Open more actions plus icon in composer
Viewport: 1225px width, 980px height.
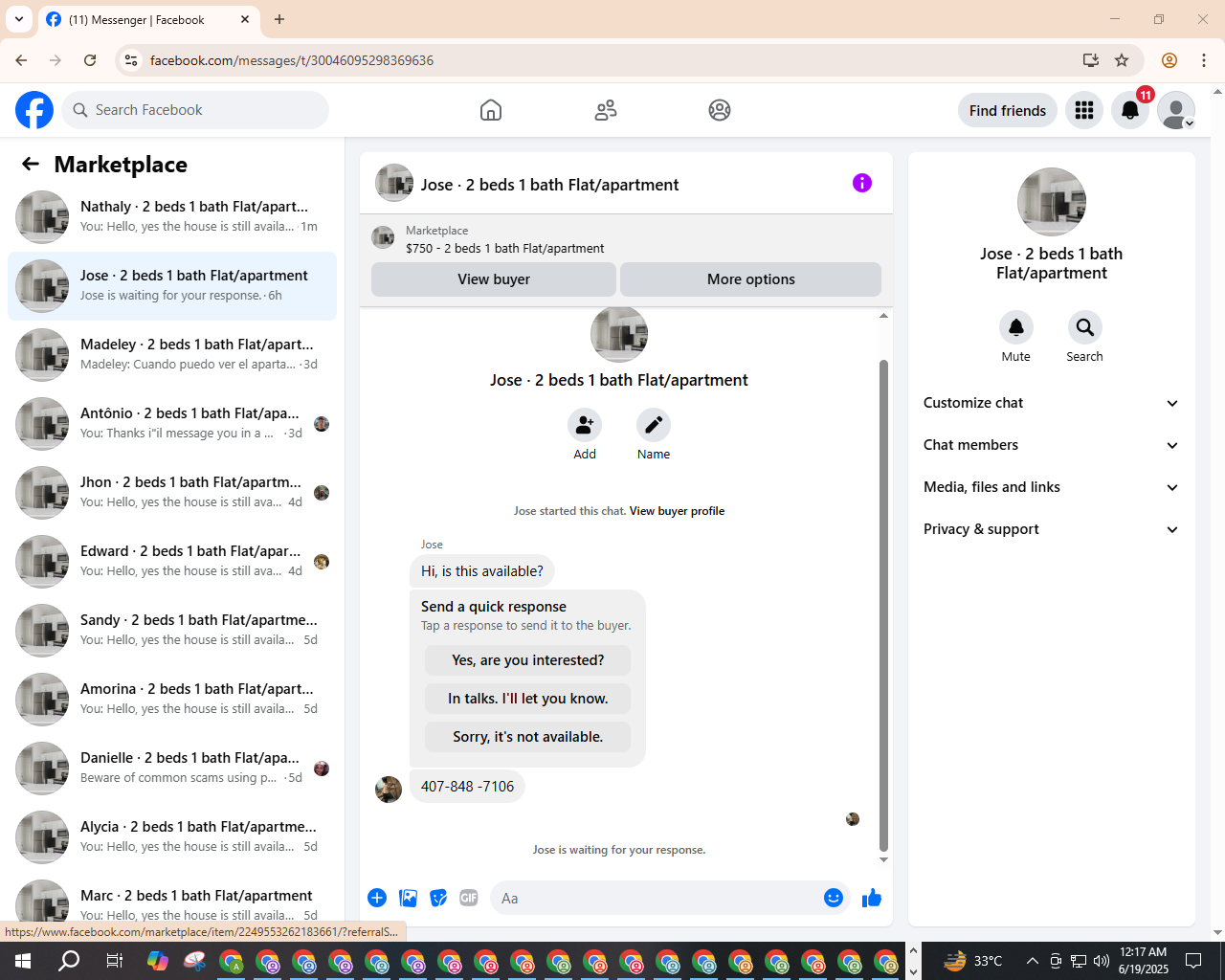(377, 898)
